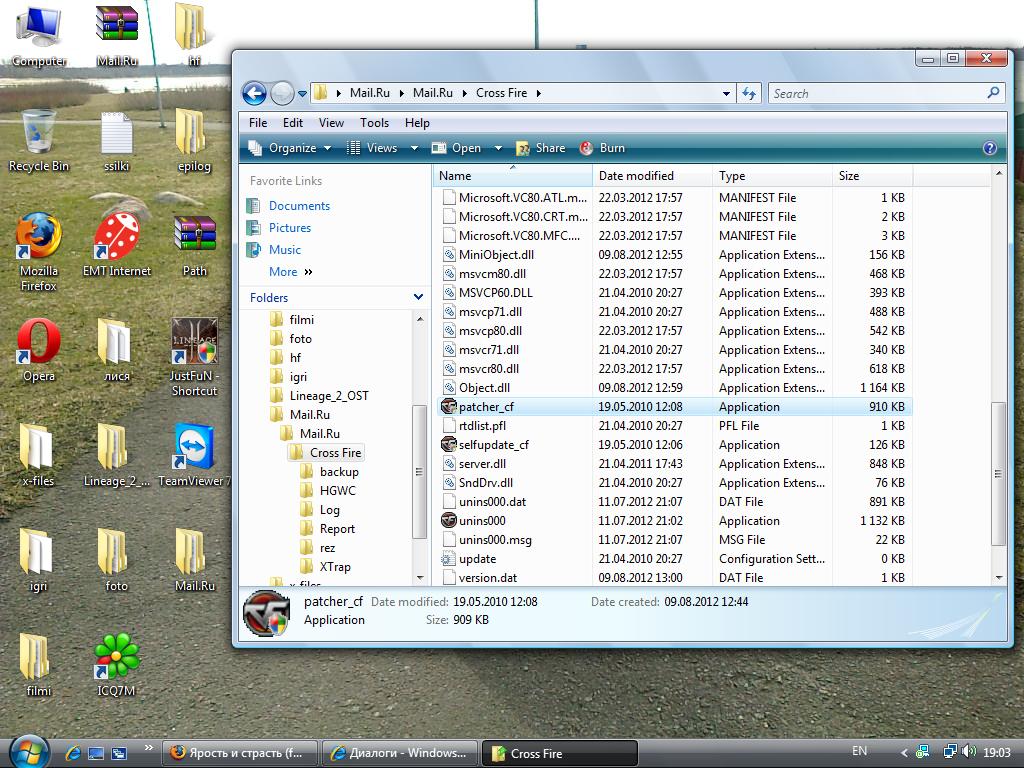The height and width of the screenshot is (768, 1024).
Task: Open the Help menu
Action: 417,123
